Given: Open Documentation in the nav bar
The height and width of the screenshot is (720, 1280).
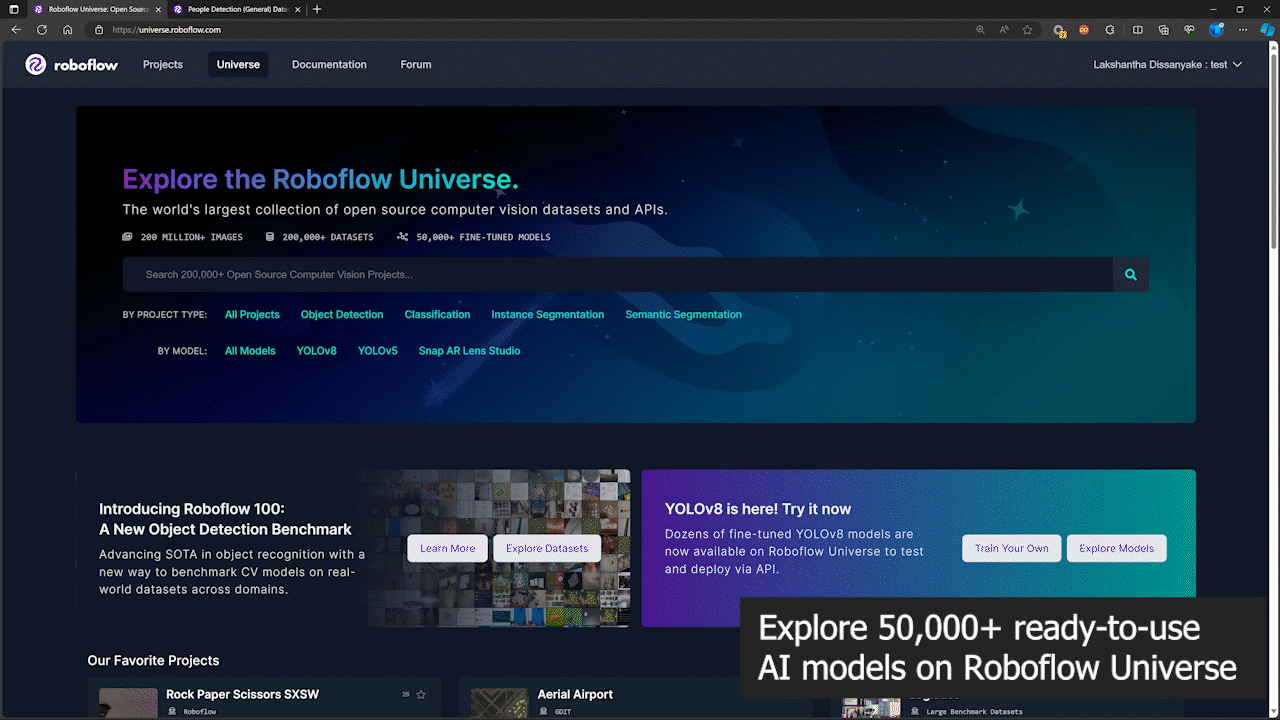Looking at the screenshot, I should coord(329,65).
